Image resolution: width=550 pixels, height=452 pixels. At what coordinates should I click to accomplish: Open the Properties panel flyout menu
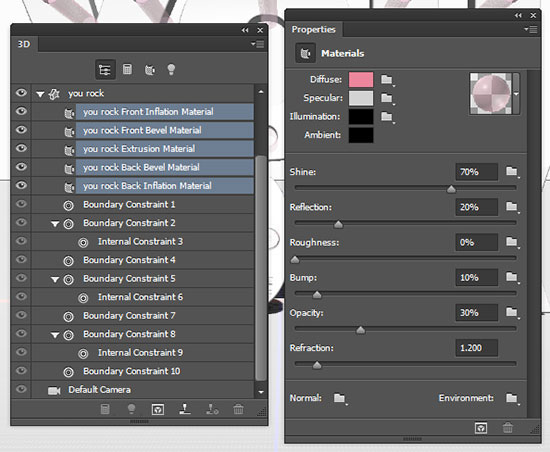pyautogui.click(x=531, y=29)
